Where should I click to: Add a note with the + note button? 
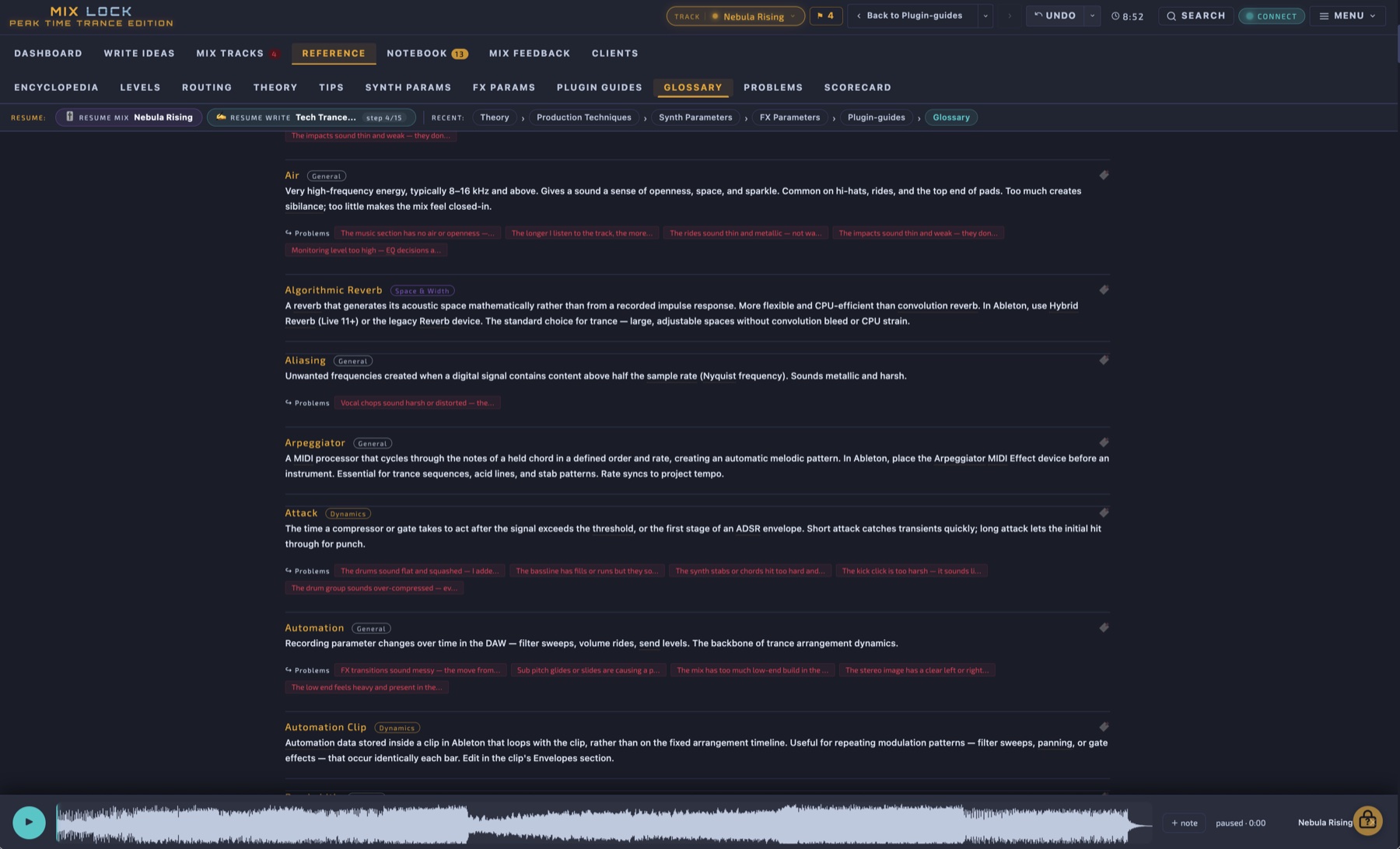[1184, 823]
